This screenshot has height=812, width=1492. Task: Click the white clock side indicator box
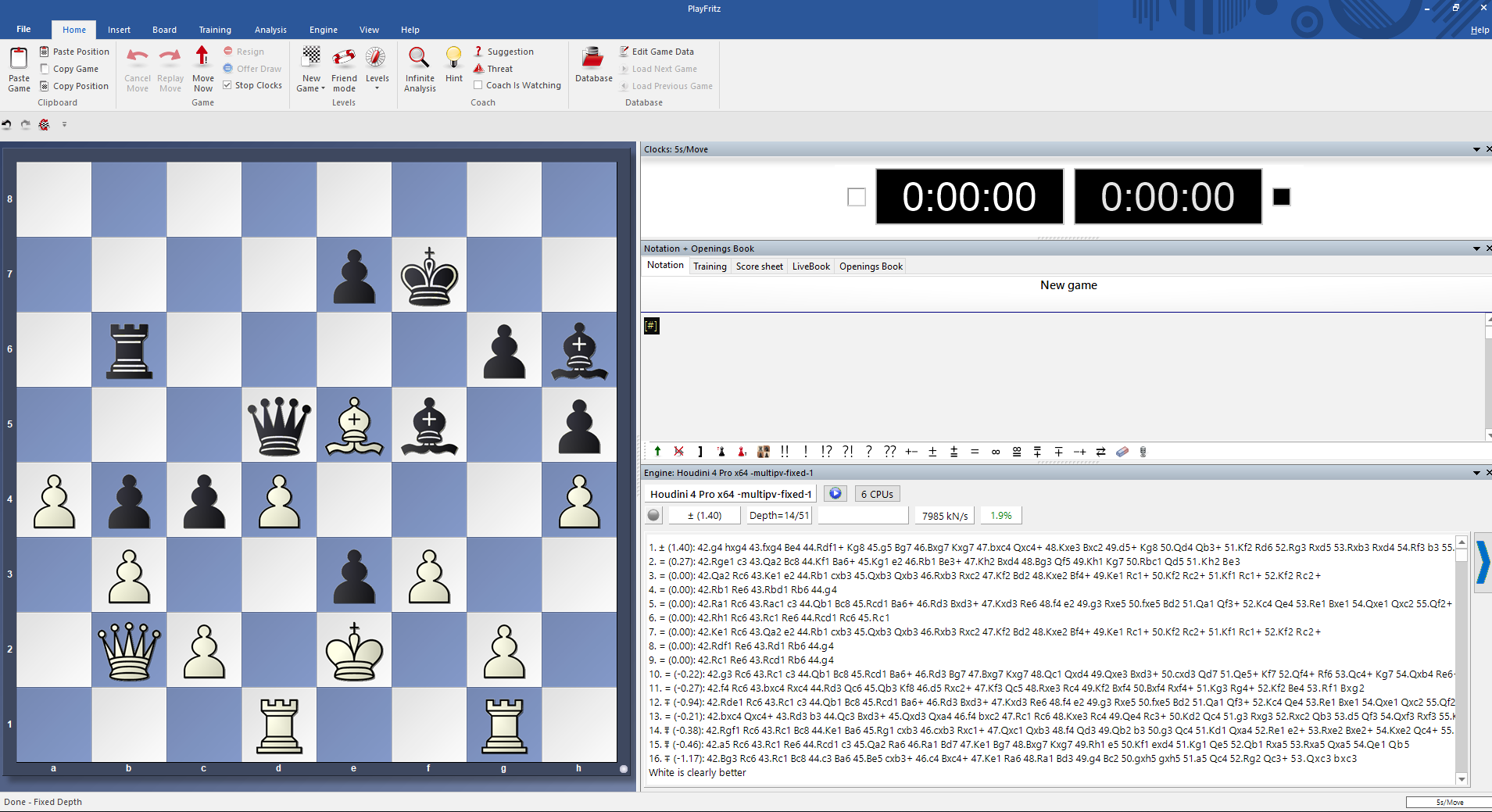[857, 197]
